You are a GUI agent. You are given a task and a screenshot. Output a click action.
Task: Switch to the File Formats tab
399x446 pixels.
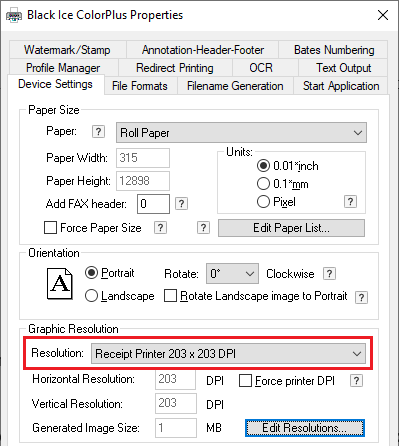(x=140, y=86)
